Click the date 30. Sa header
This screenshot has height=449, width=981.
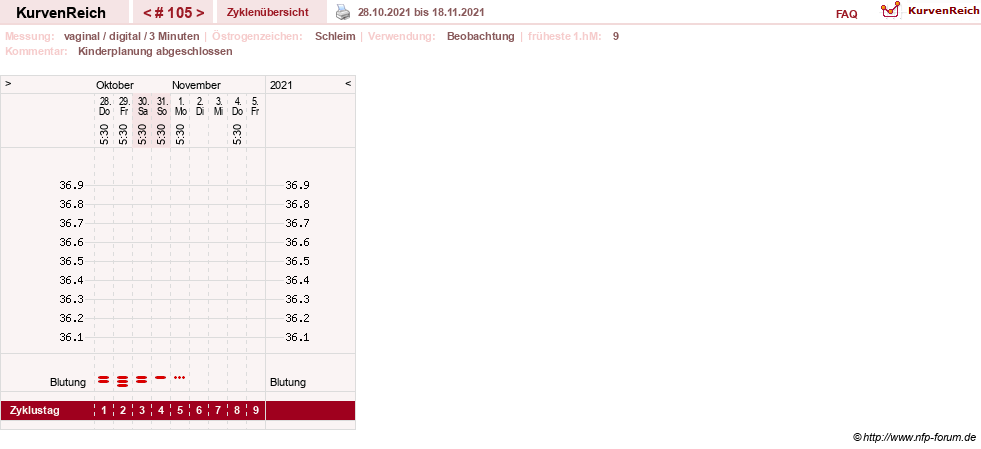143,106
